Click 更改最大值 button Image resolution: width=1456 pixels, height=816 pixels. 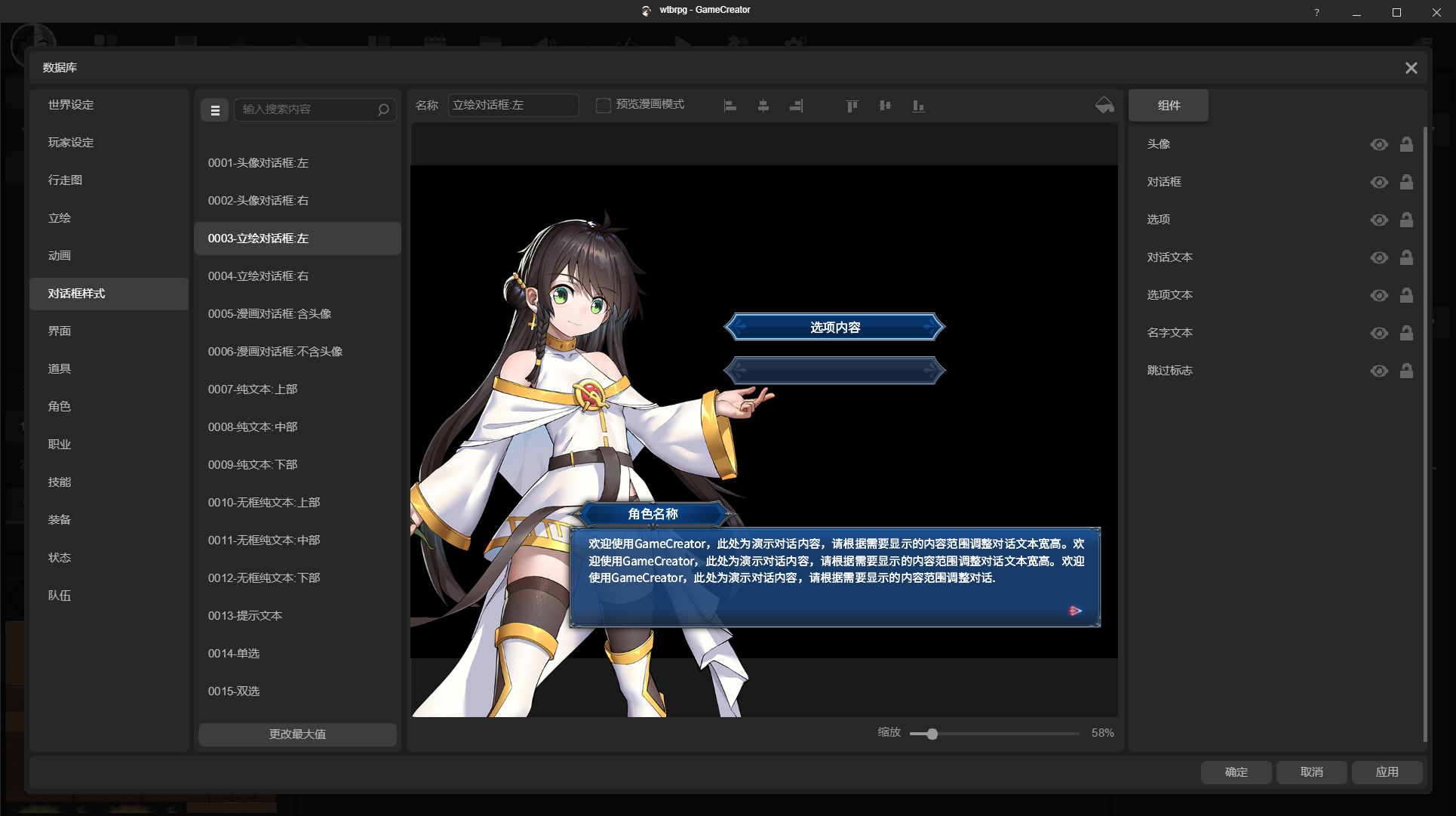coord(297,734)
